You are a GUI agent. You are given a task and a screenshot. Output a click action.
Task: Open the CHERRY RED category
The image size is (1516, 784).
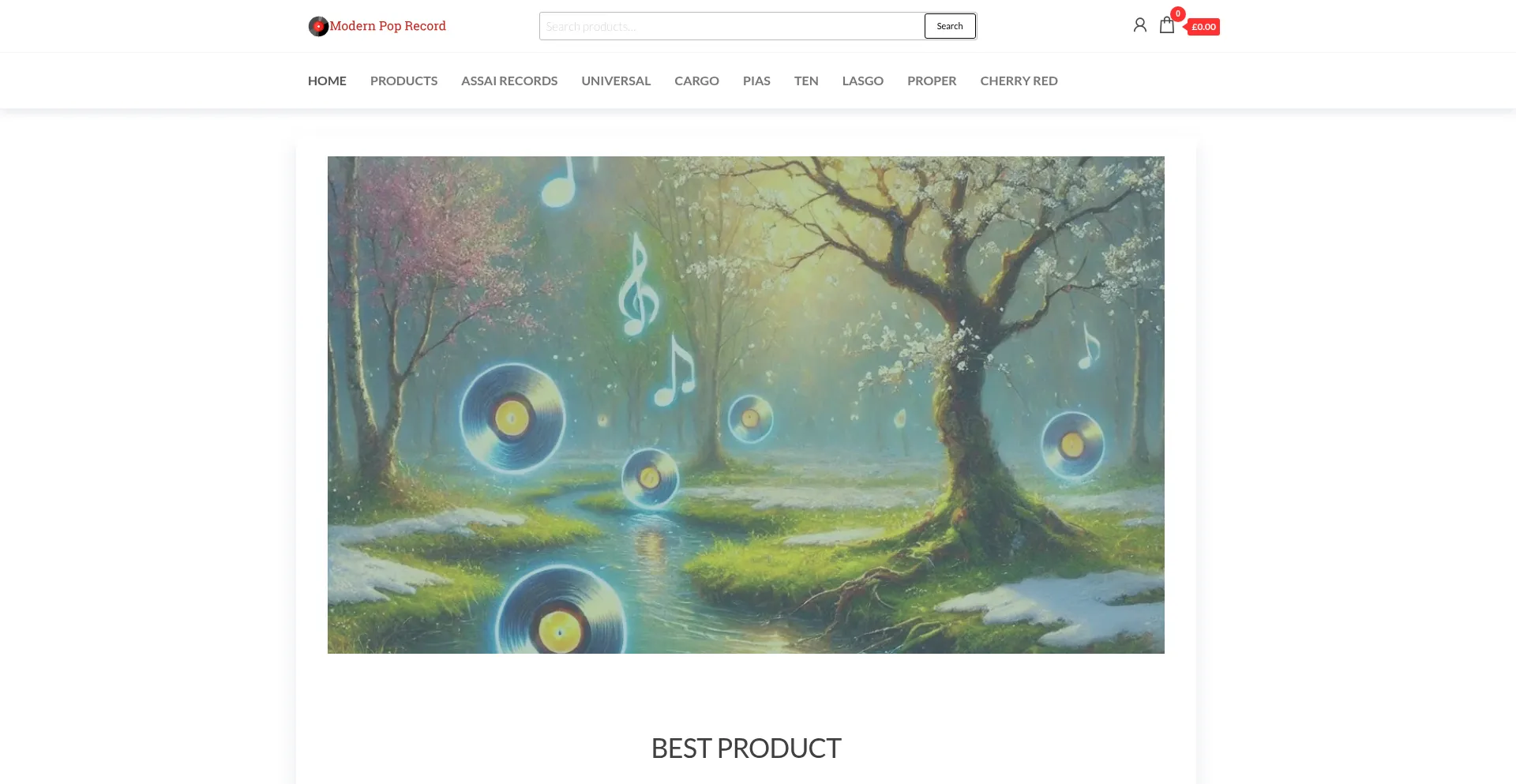tap(1019, 81)
